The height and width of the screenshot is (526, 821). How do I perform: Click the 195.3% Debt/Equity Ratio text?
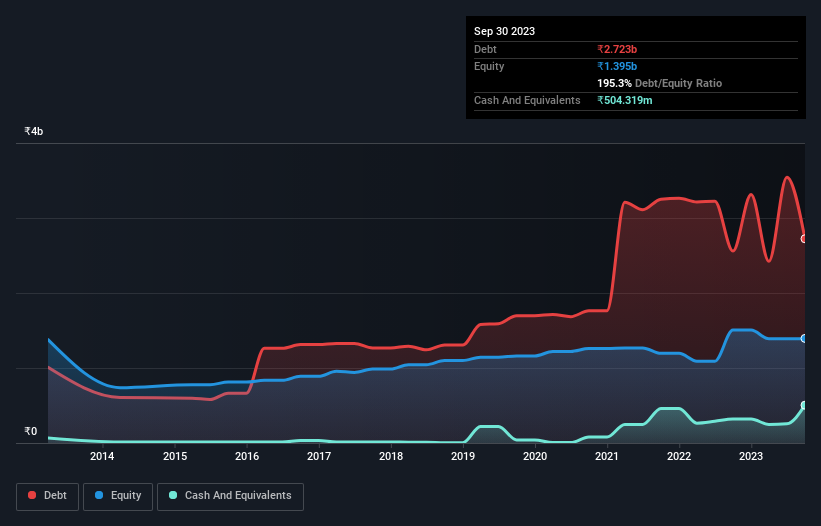tap(659, 83)
